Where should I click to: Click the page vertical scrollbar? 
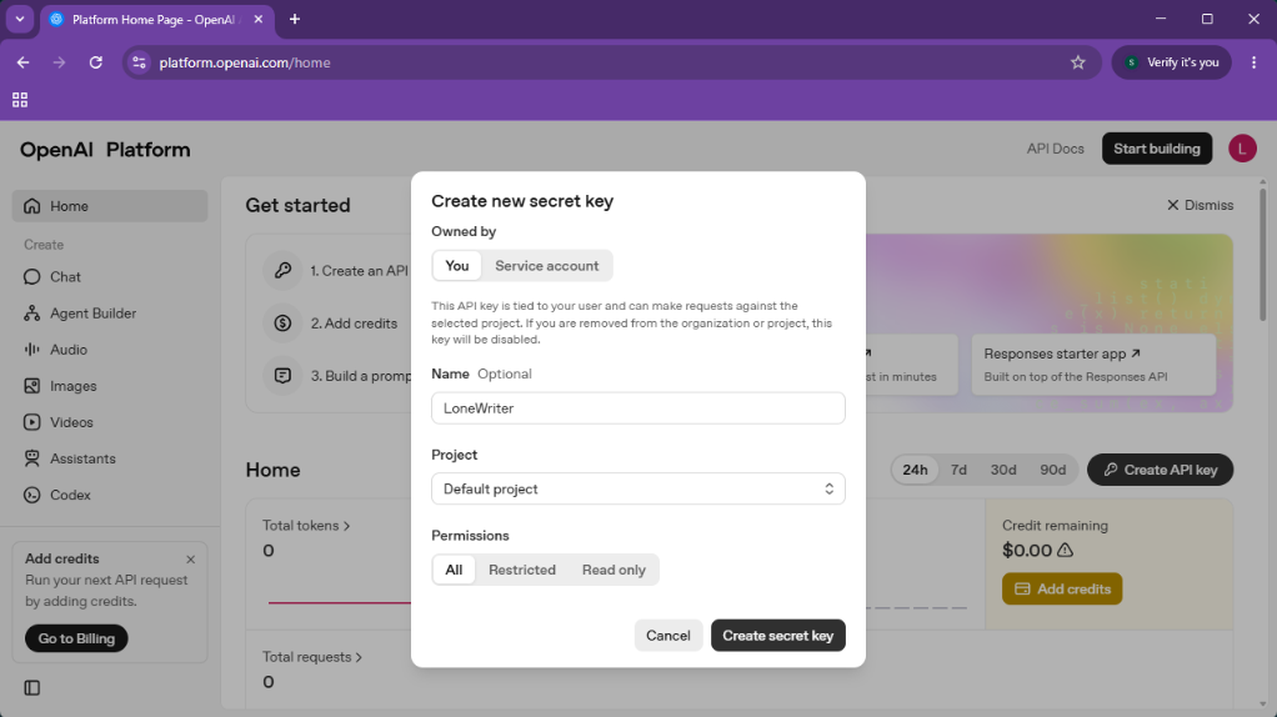coord(1263,255)
